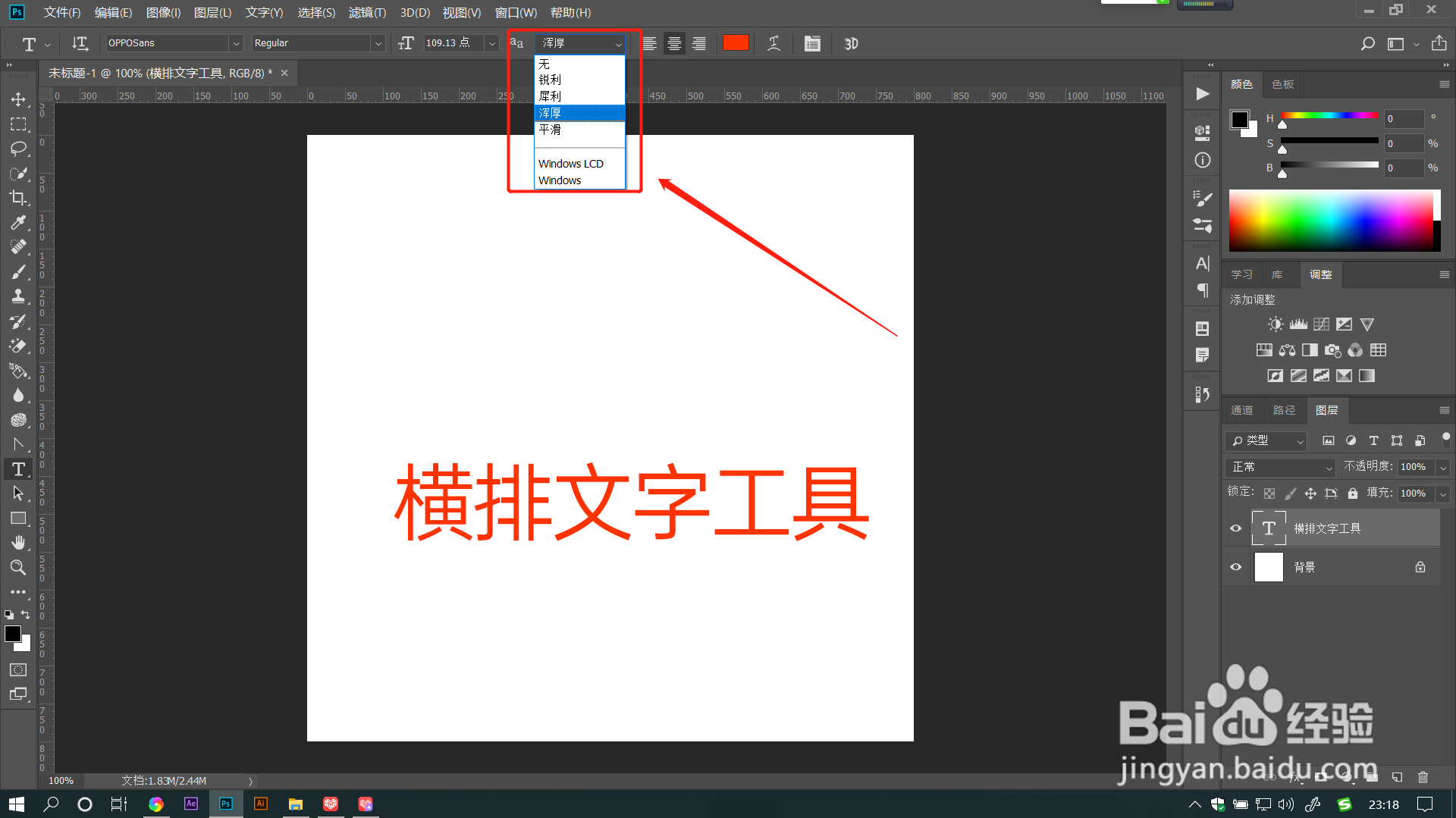Image resolution: width=1456 pixels, height=818 pixels.
Task: Switch to the 路径 tab
Action: click(1284, 410)
